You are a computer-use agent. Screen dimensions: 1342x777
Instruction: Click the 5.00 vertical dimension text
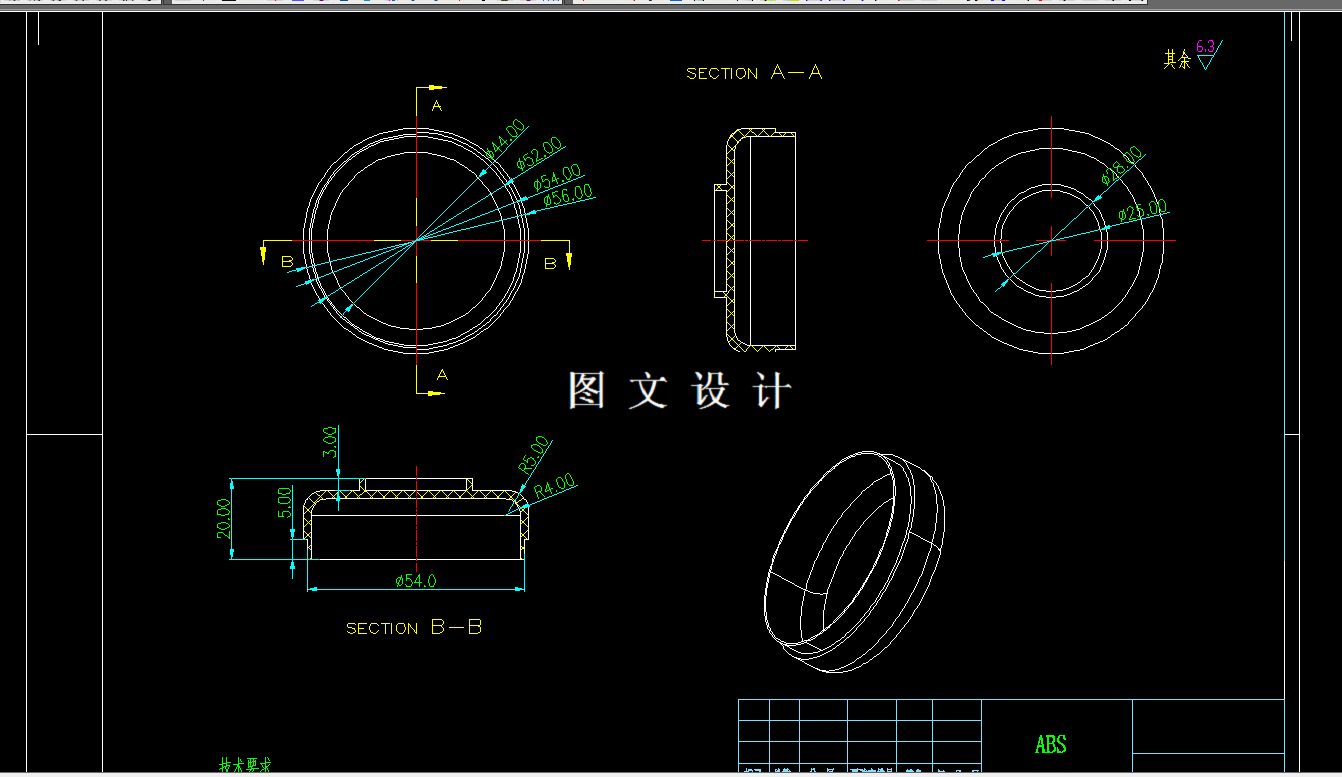click(x=285, y=502)
